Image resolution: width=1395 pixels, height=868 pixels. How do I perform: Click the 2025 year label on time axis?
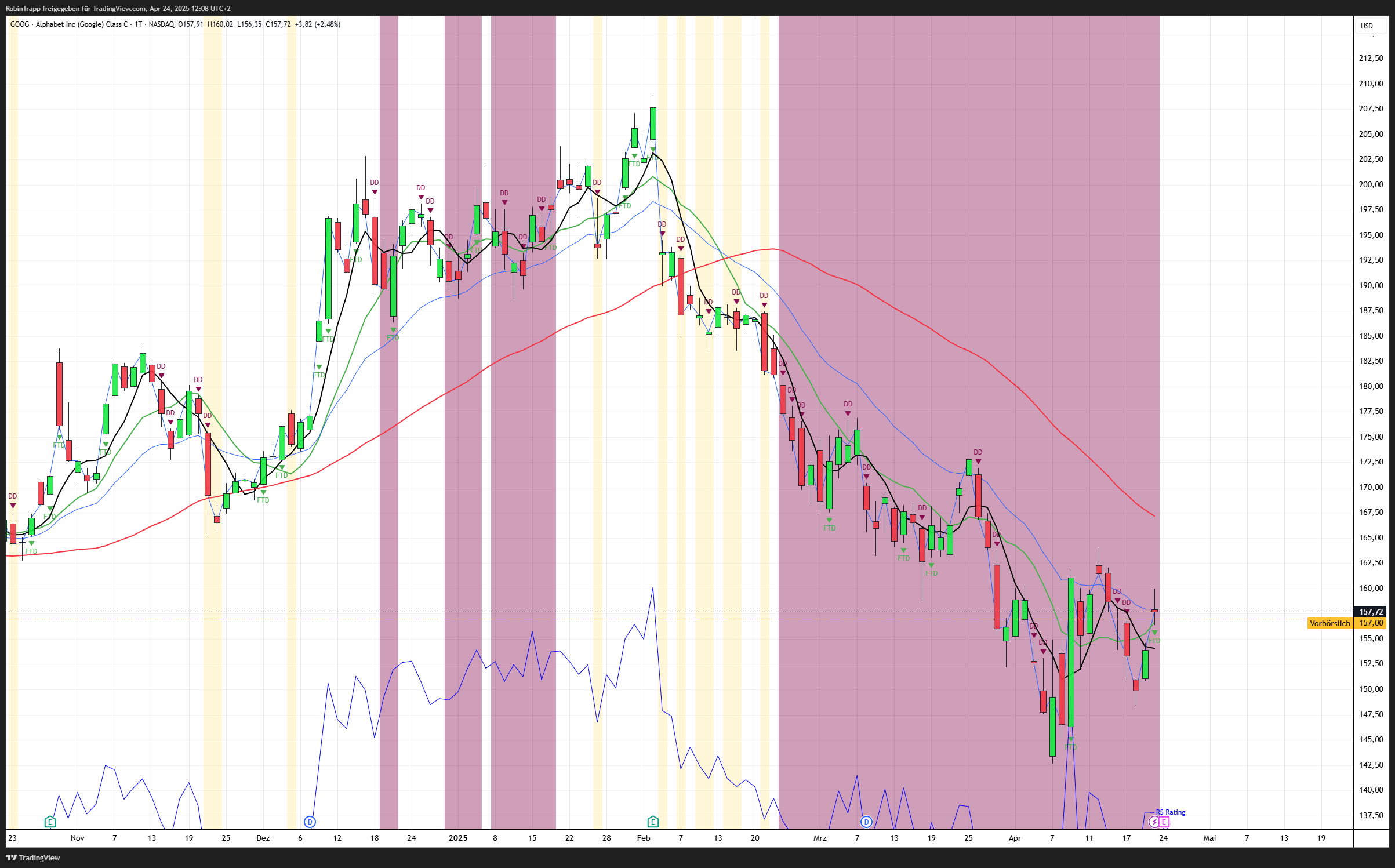tap(458, 838)
